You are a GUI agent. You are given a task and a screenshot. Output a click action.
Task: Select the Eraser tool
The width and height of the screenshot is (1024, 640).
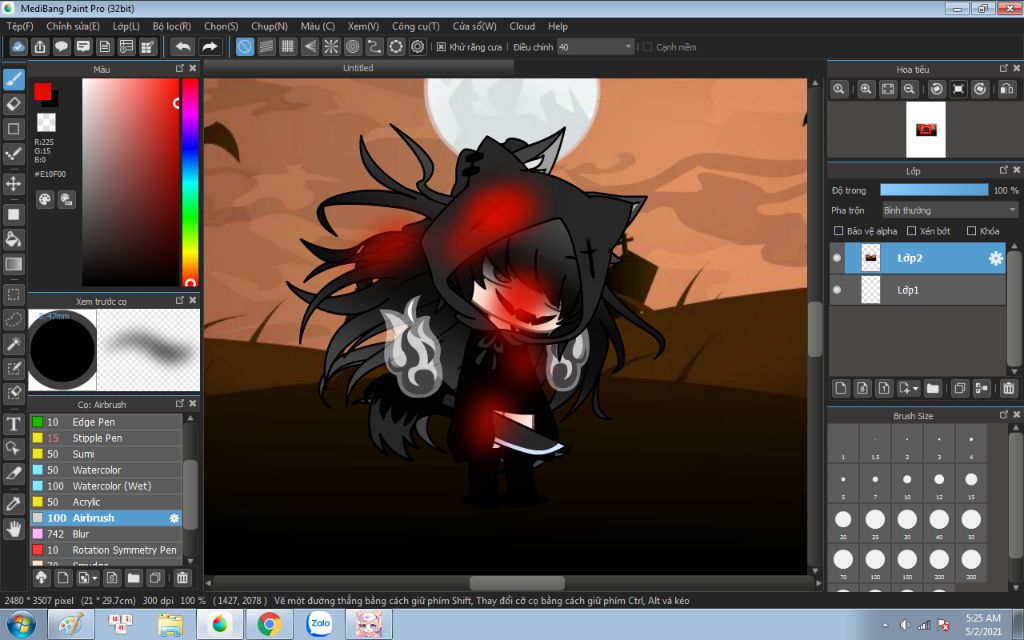tap(14, 104)
